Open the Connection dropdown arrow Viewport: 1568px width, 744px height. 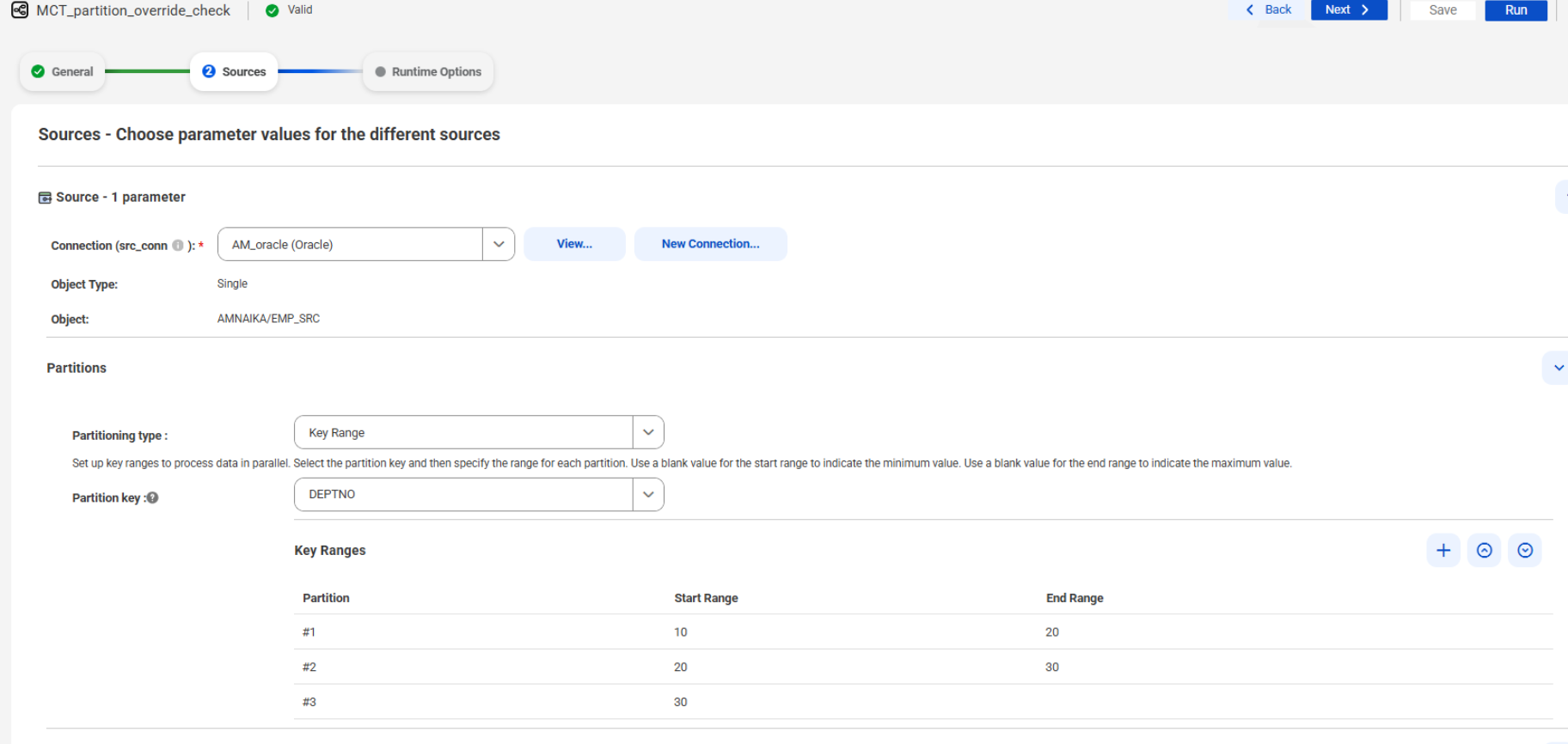(499, 244)
